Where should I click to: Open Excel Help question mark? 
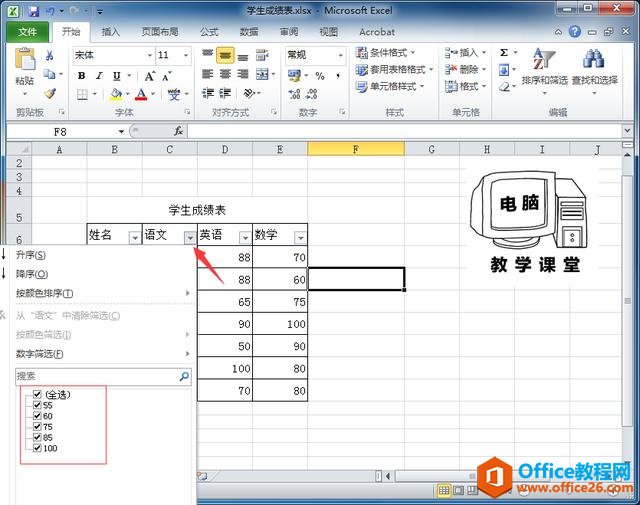575,31
